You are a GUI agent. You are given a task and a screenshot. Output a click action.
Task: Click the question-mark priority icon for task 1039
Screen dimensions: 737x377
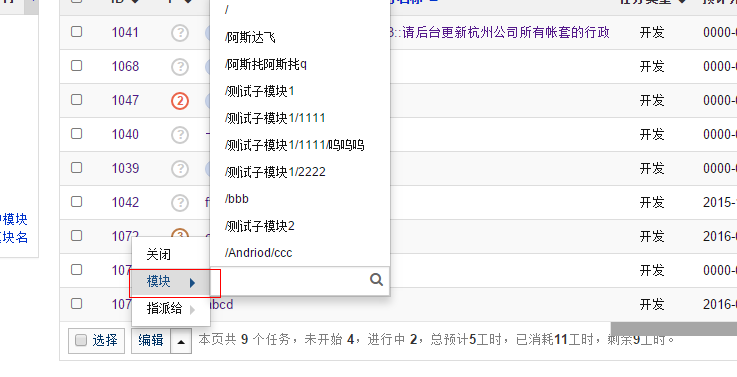(x=180, y=169)
